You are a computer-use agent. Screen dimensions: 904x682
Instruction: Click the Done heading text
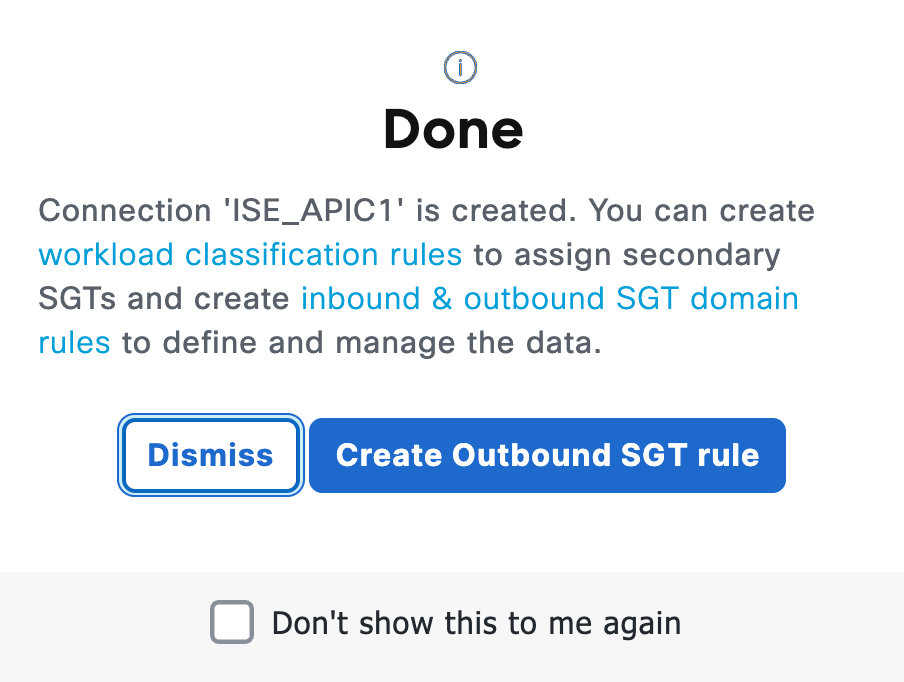pos(452,130)
